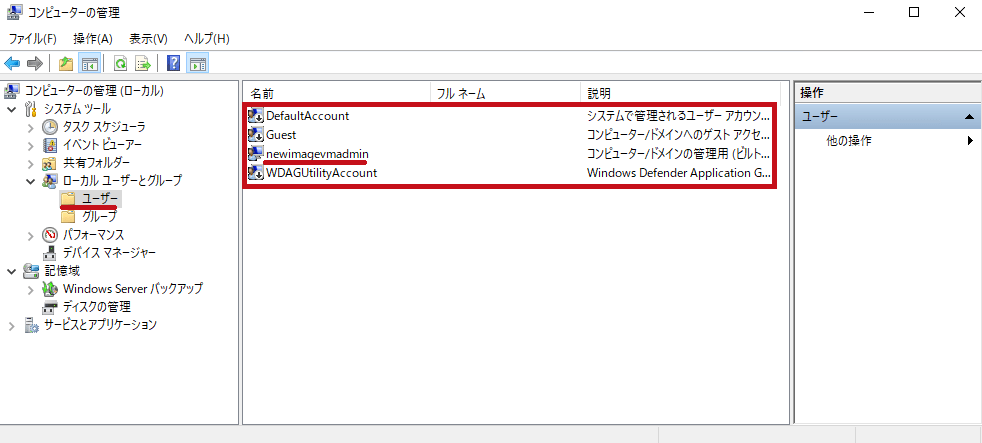Expand the タスク スケジューラ tree node

point(30,127)
